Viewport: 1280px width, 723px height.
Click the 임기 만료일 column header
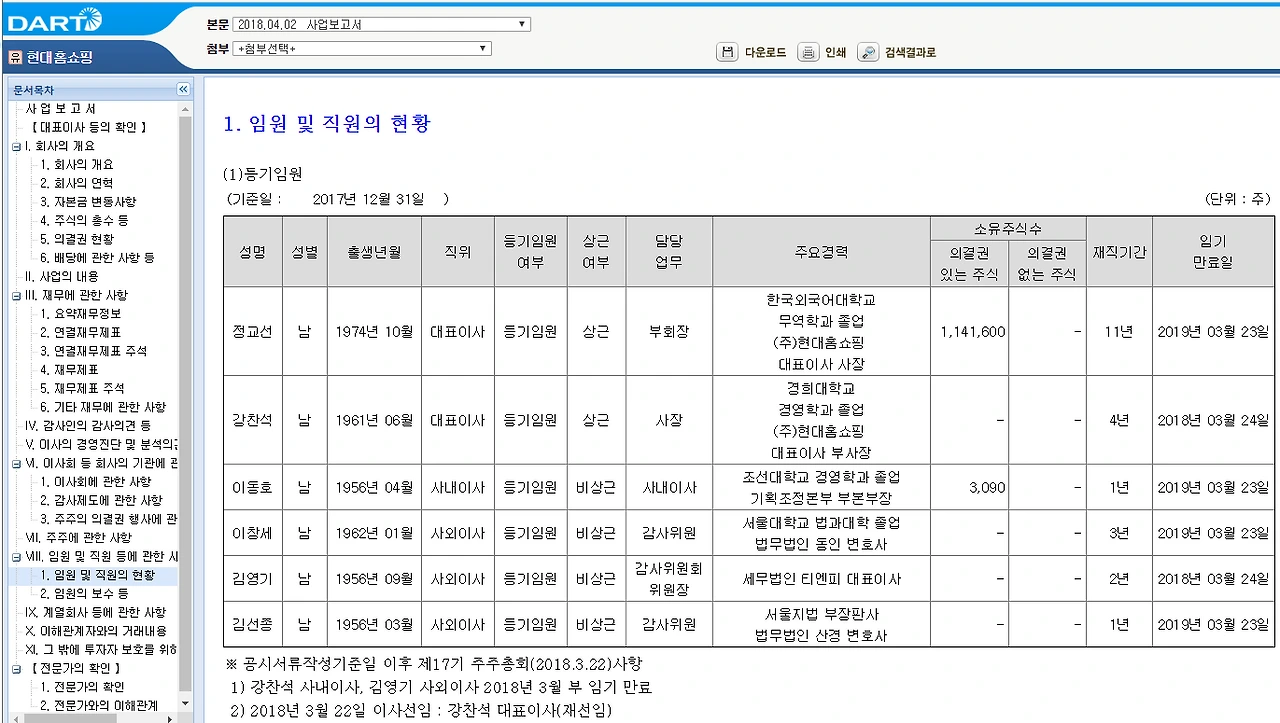point(1212,252)
